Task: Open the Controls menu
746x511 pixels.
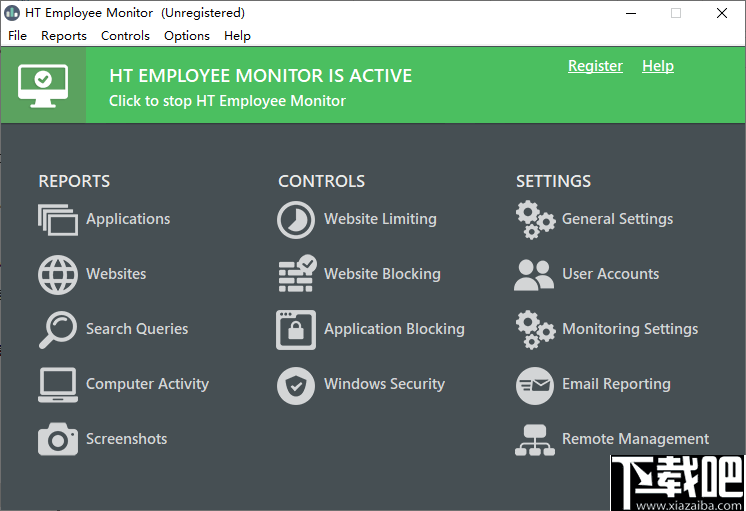Action: click(x=125, y=36)
